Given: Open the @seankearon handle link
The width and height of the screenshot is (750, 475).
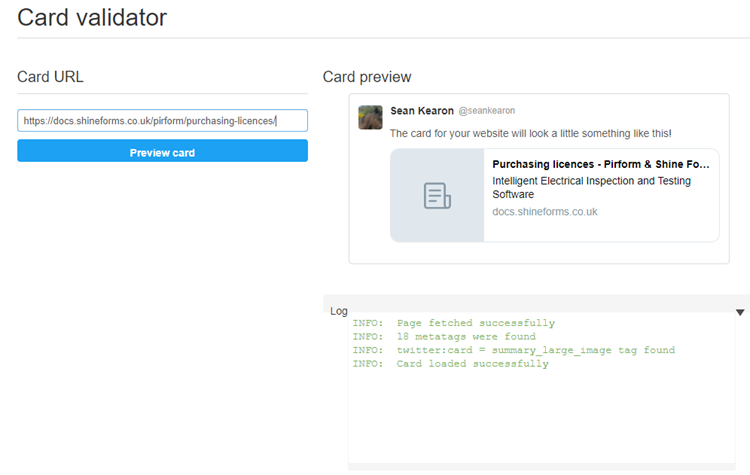Looking at the screenshot, I should pos(486,111).
